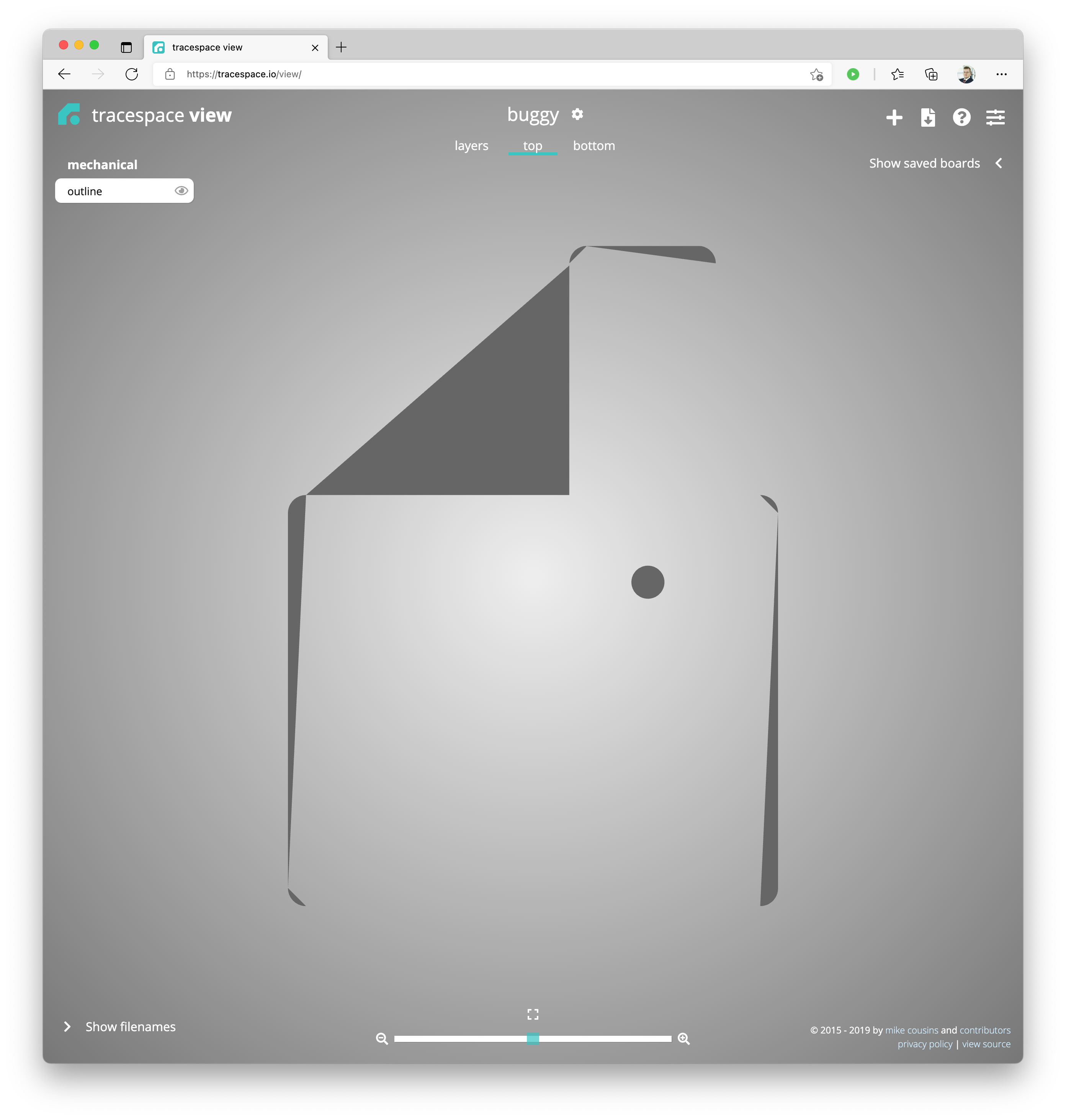Click the plus icon to add a board

pyautogui.click(x=894, y=118)
